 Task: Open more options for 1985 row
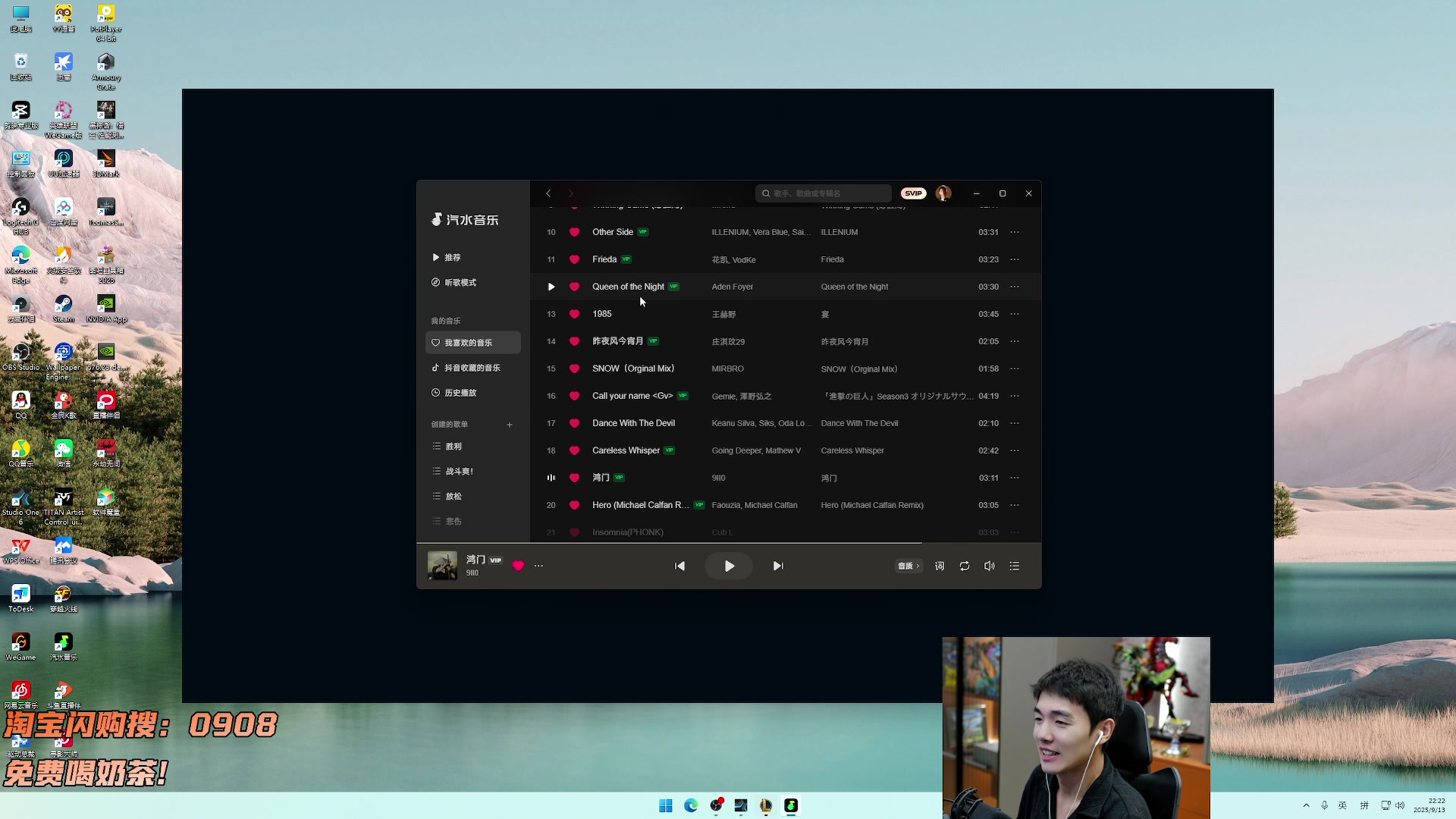(x=1015, y=314)
